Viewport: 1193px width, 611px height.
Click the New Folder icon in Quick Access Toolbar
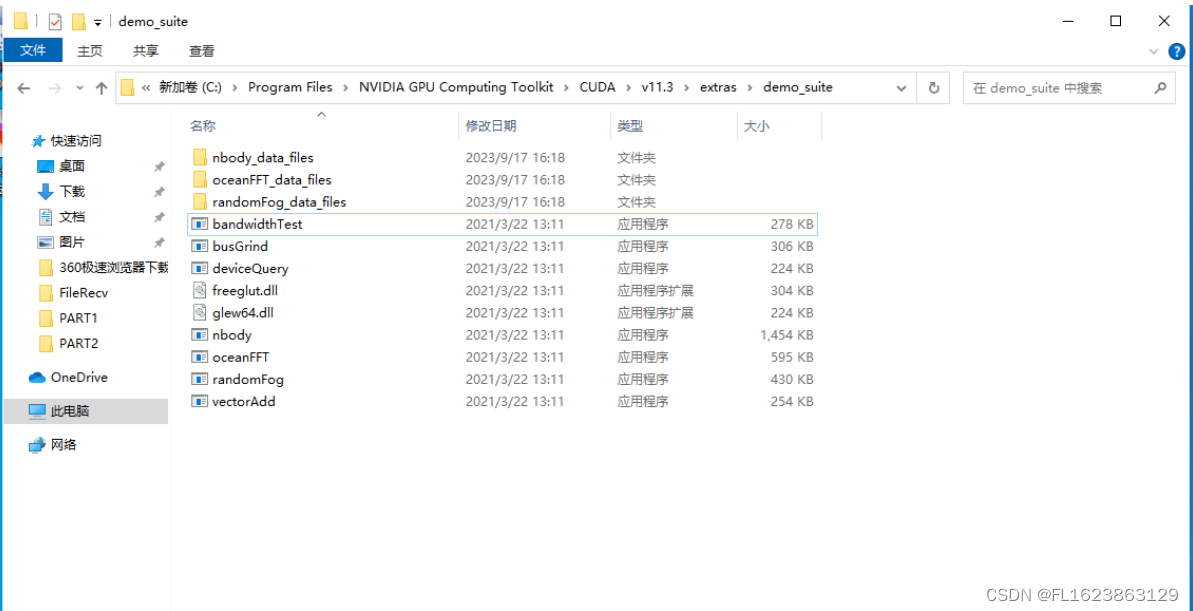78,20
